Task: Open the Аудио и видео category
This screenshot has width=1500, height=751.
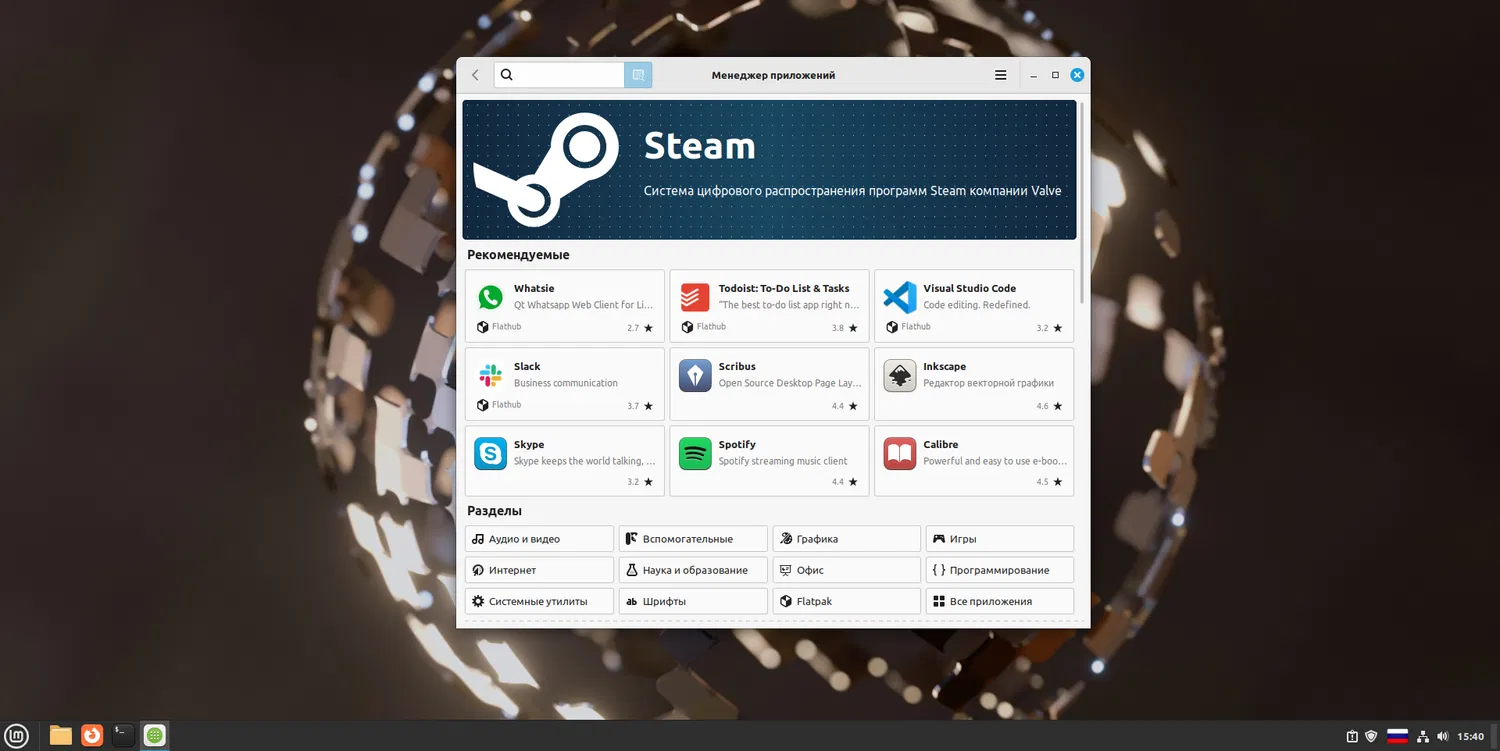Action: coord(539,539)
